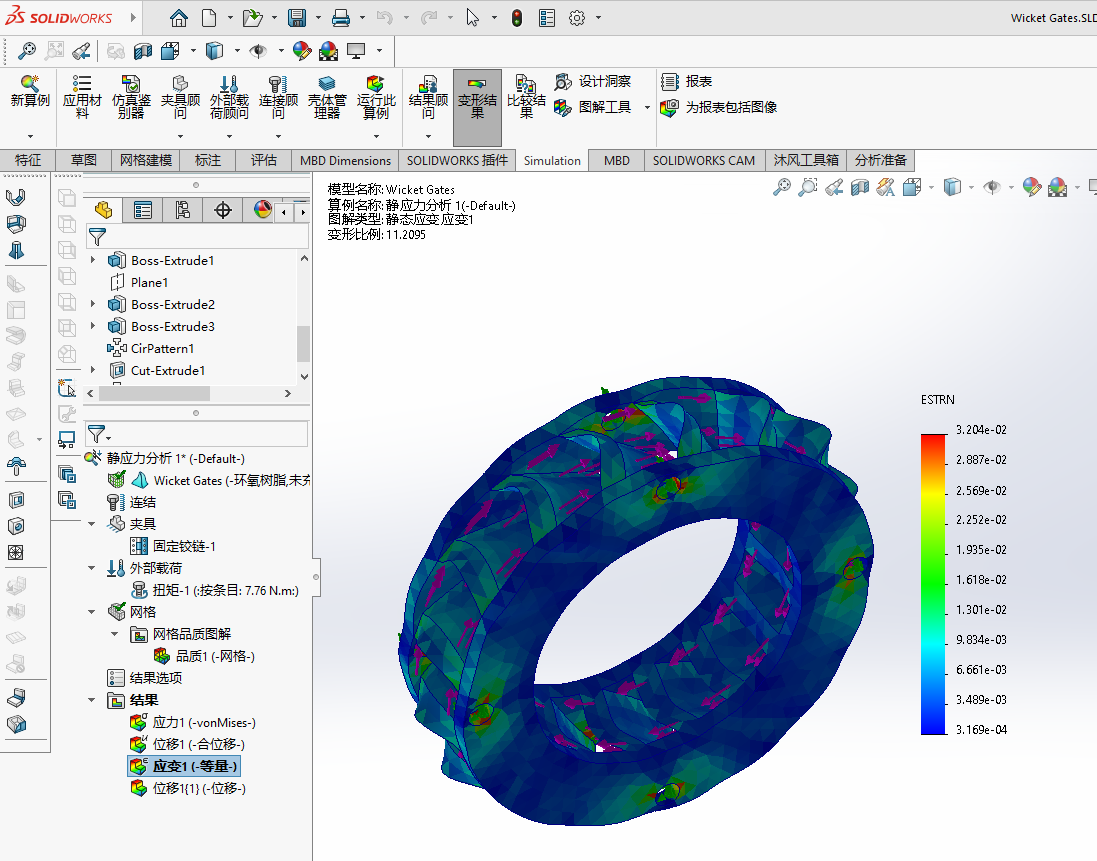
Task: Open the 沐风工具箱 tab
Action: tap(806, 160)
